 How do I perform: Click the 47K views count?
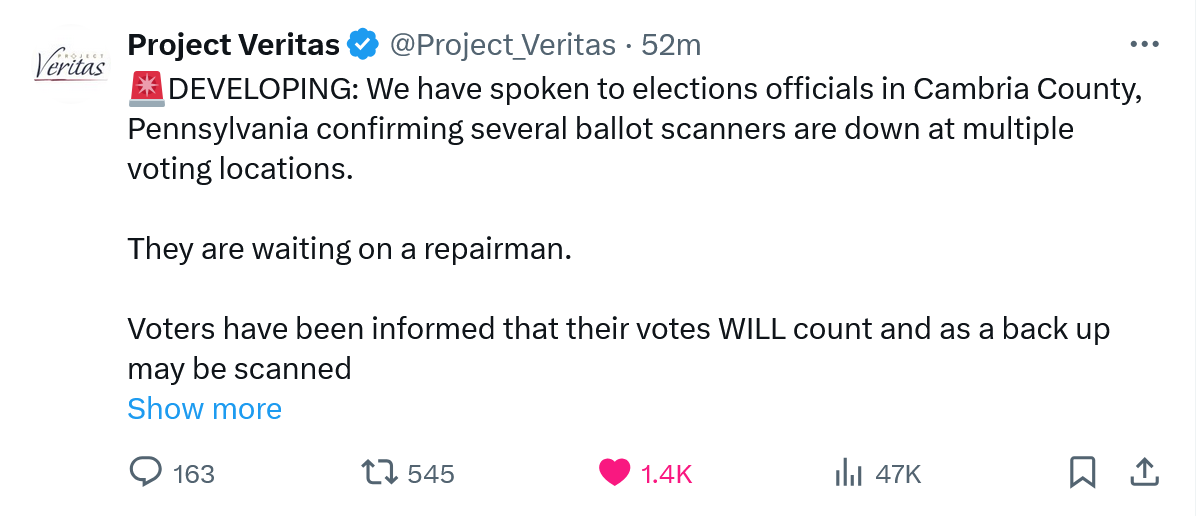coord(897,473)
